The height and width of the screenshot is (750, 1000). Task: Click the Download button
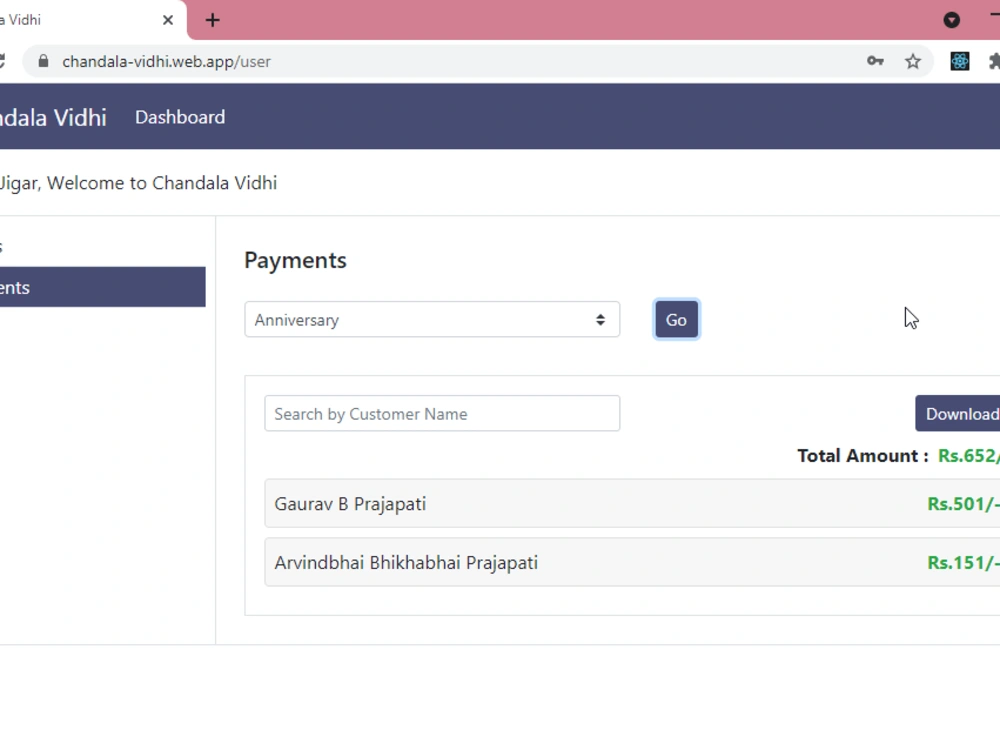957,413
